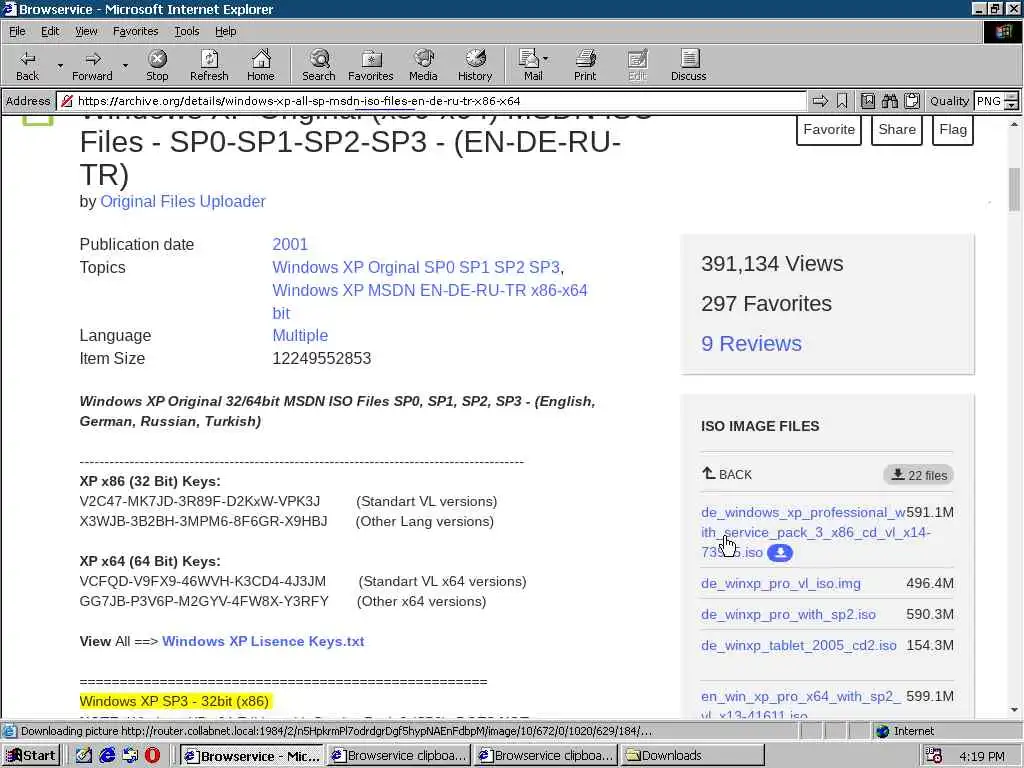Image resolution: width=1024 pixels, height=768 pixels.
Task: Switch to the Downloads taskbar window
Action: click(692, 756)
